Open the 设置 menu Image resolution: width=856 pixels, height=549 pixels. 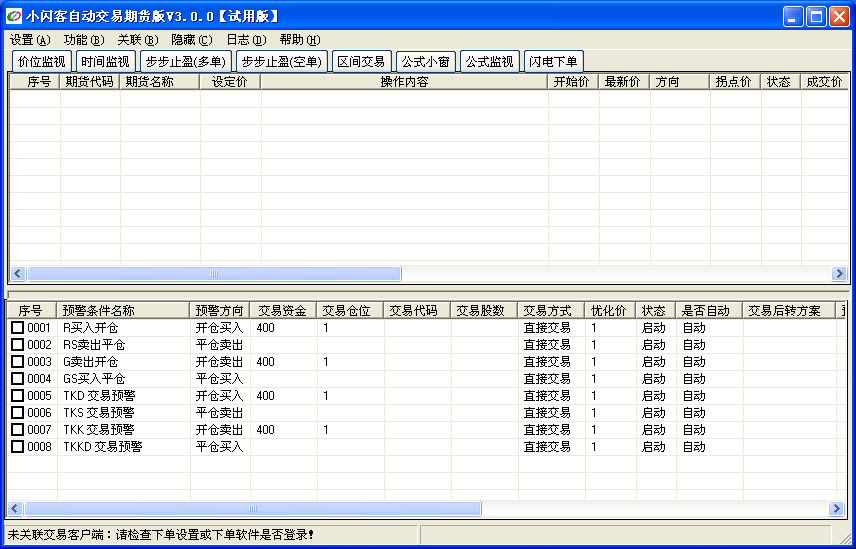(x=29, y=40)
